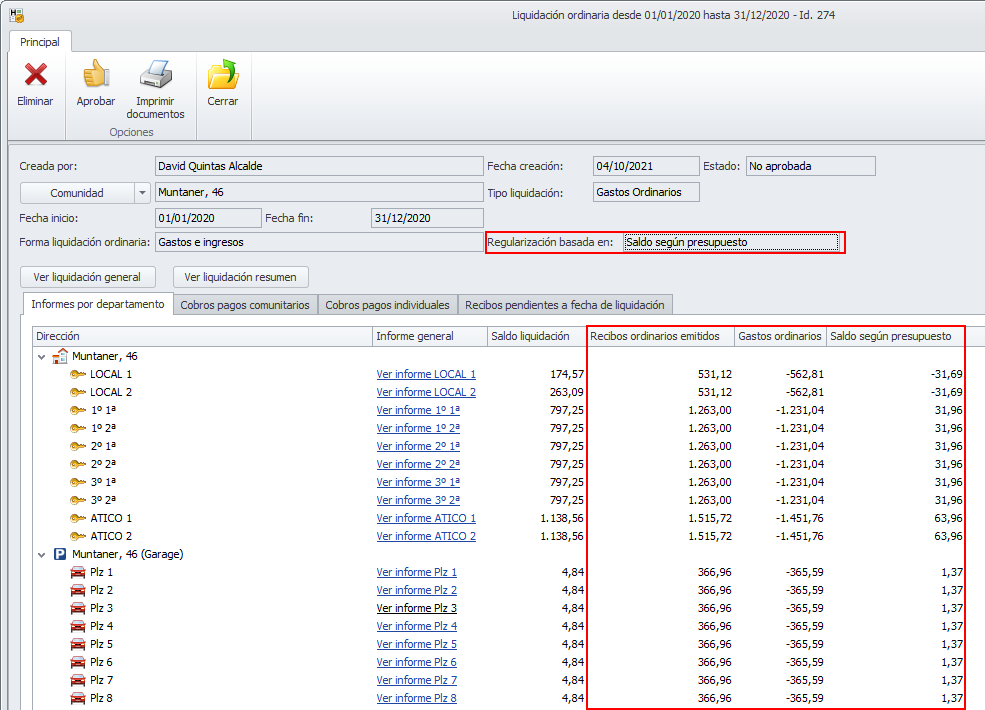985x710 pixels.
Task: Close with the Cerrar folder icon
Action: click(222, 76)
